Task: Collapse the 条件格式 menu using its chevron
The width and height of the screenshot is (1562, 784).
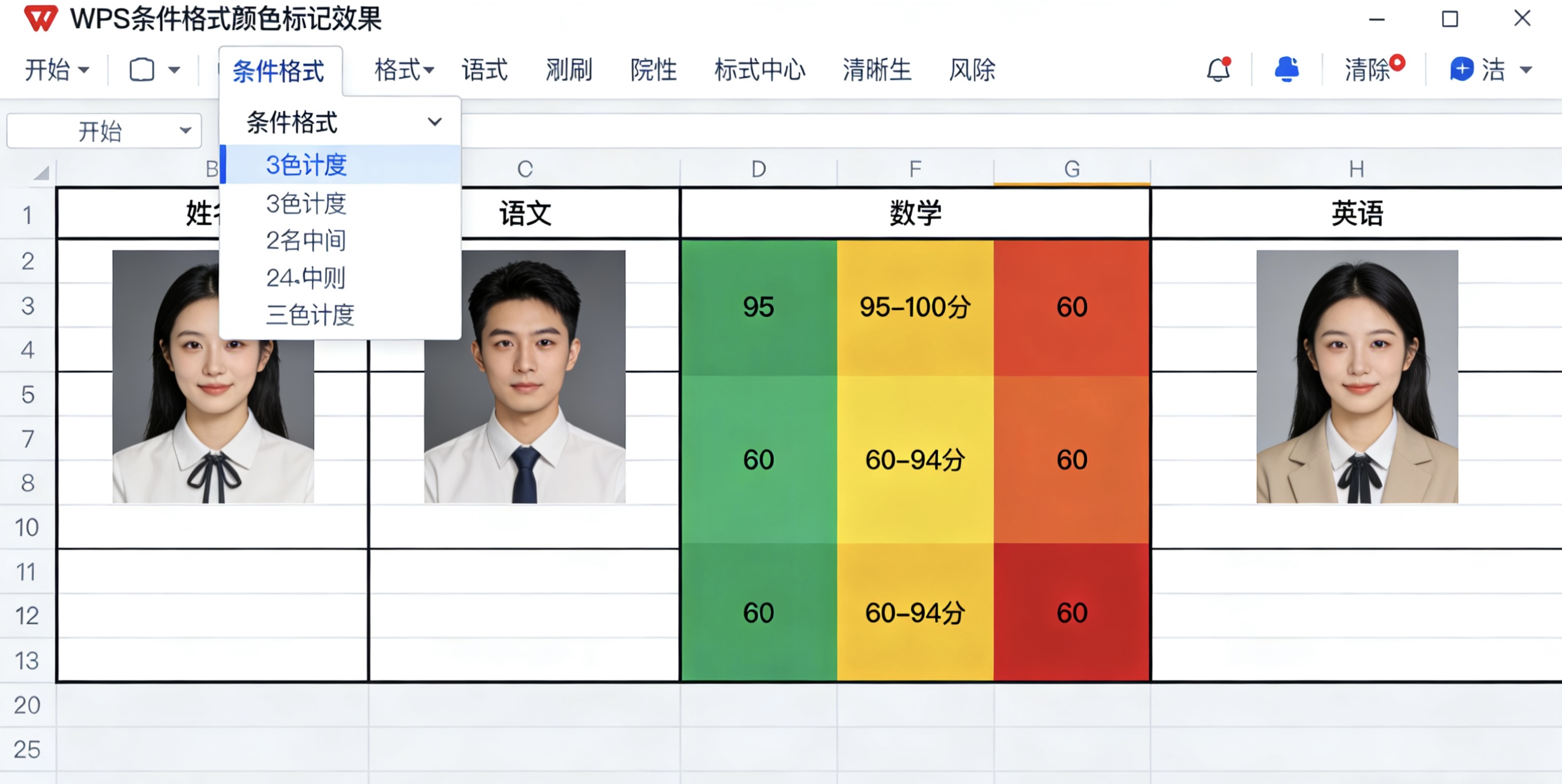Action: [434, 122]
